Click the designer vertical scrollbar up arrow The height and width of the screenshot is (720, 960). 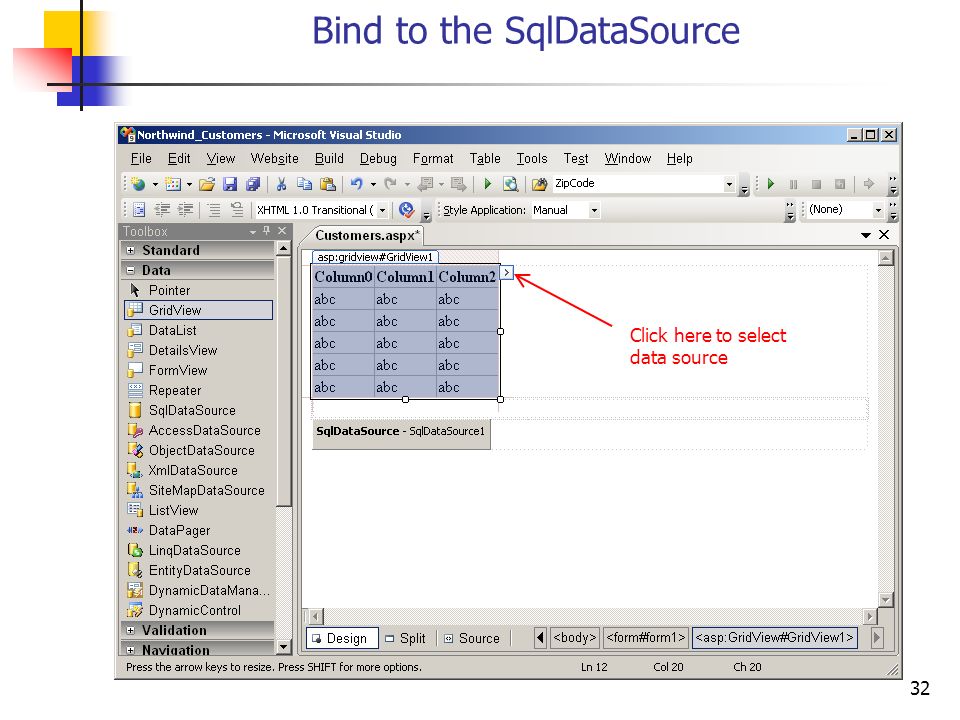(x=885, y=258)
